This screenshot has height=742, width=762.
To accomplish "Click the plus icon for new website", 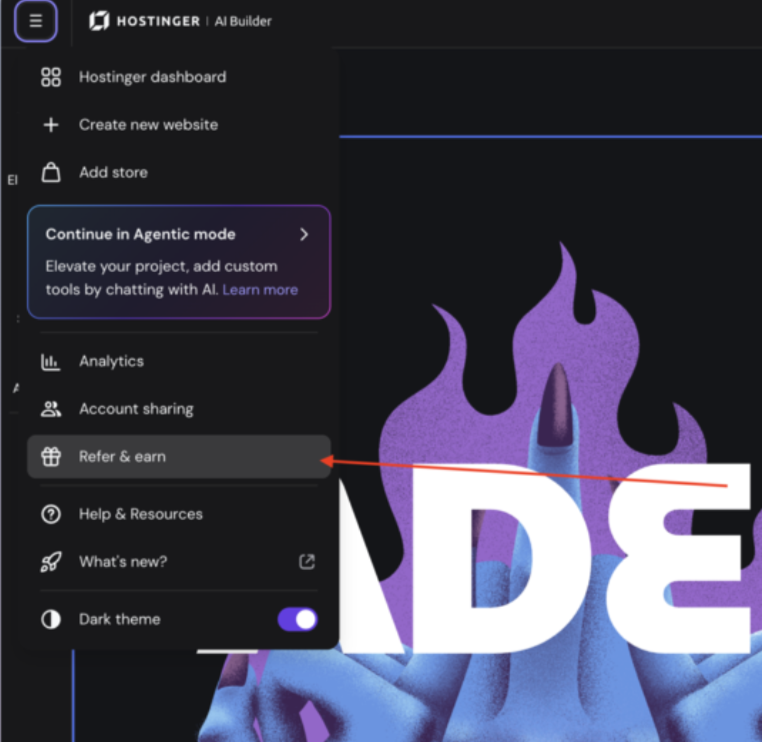I will (51, 125).
